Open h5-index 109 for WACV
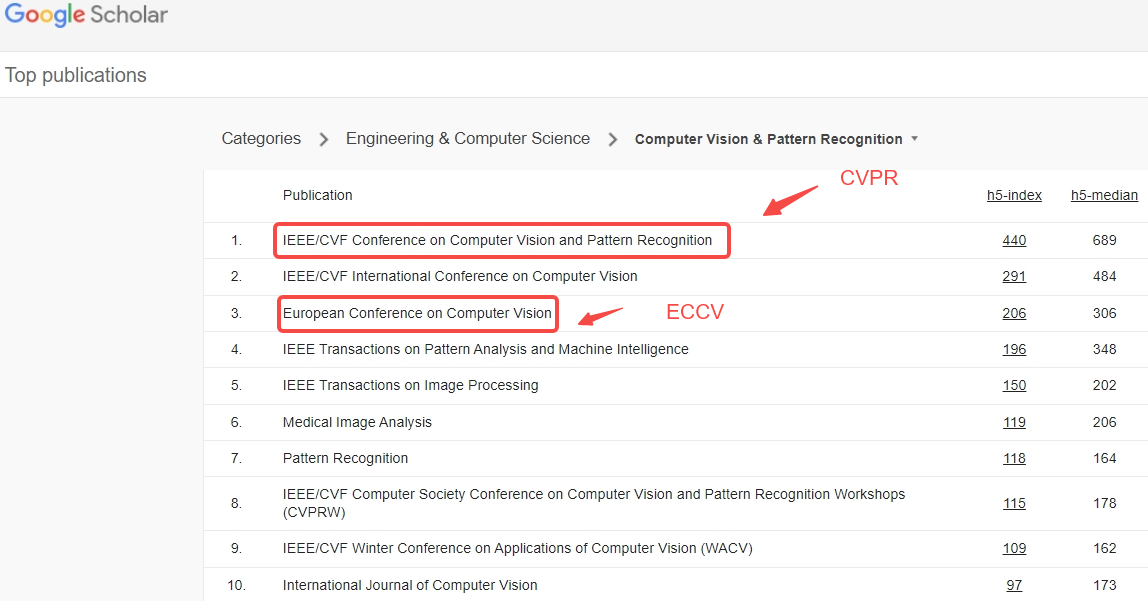 tap(1014, 548)
